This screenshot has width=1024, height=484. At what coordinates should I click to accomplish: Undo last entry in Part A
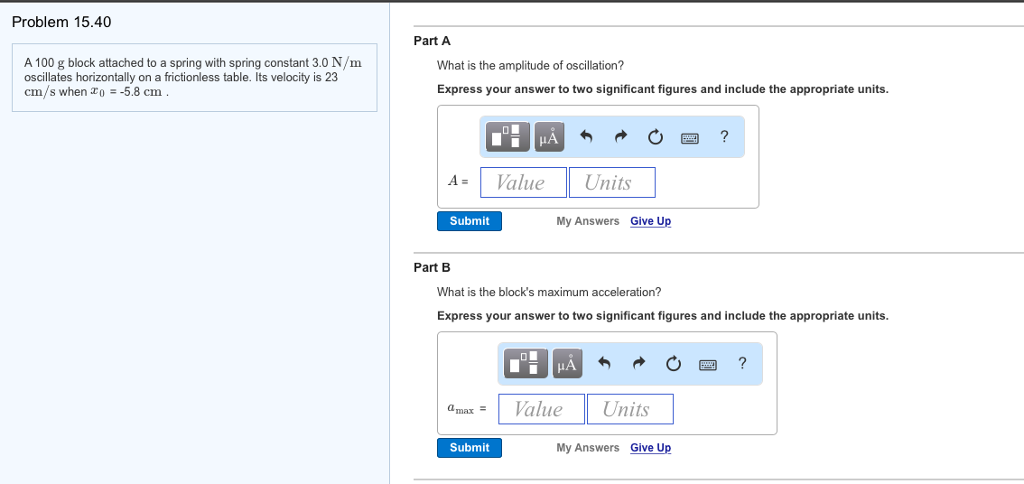point(587,138)
